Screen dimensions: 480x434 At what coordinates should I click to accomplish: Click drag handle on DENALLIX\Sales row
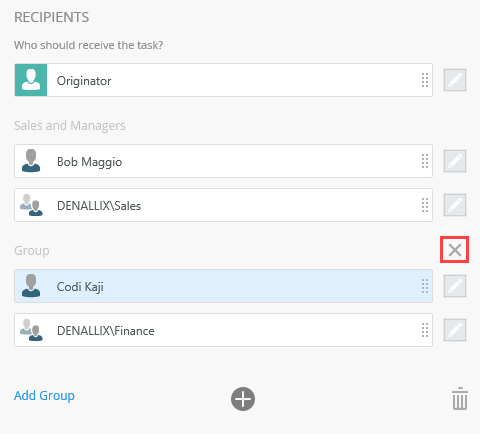[425, 205]
